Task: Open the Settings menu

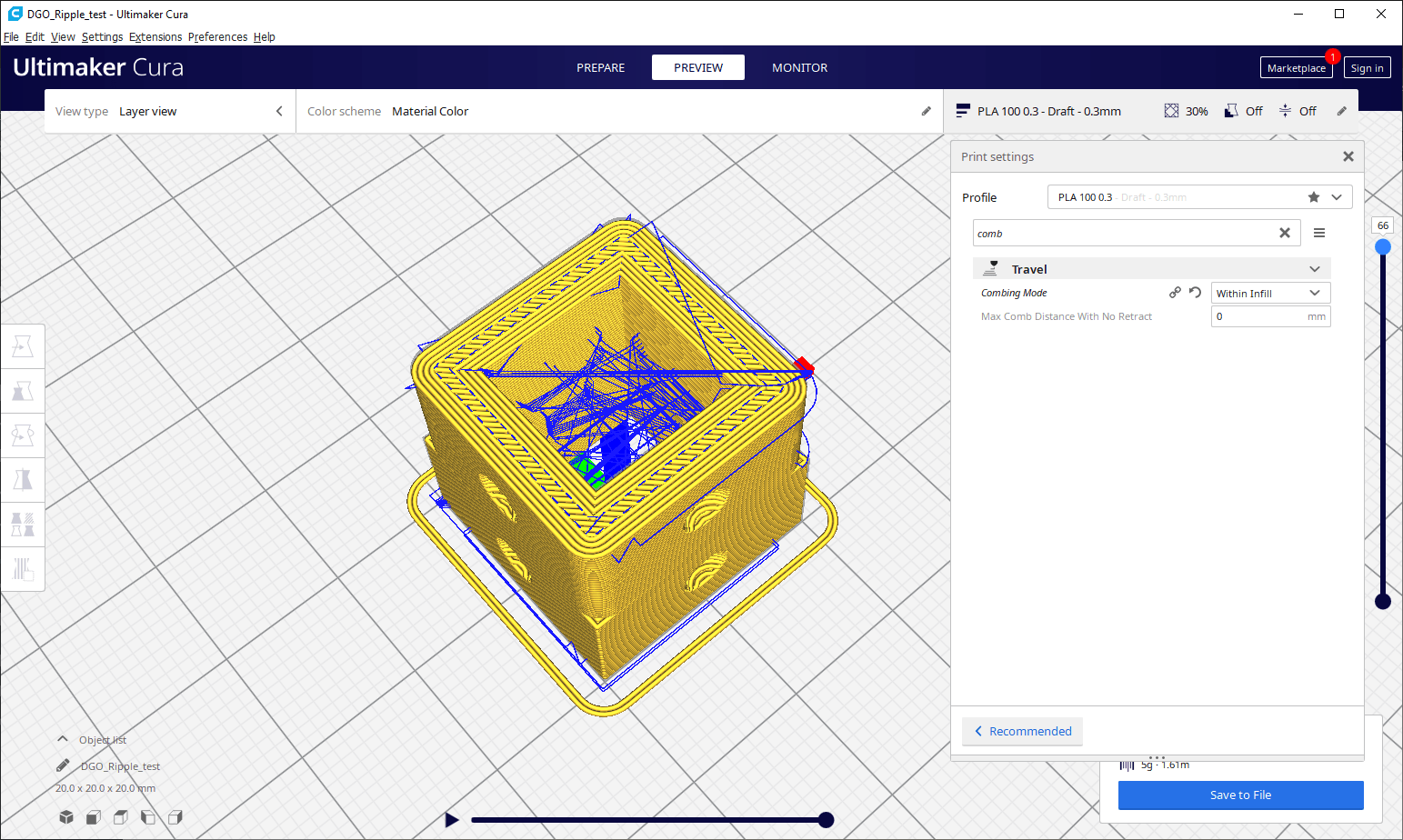Action: click(102, 37)
